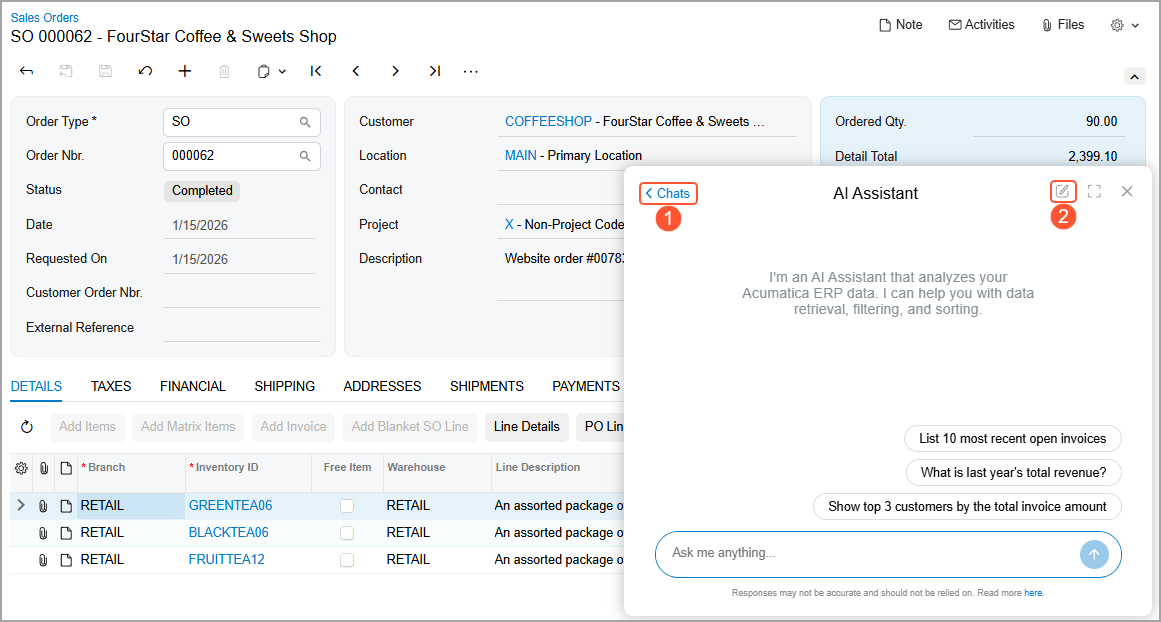Select 'What is last year's total revenue?' suggestion
Image resolution: width=1161 pixels, height=622 pixels.
coord(1014,472)
